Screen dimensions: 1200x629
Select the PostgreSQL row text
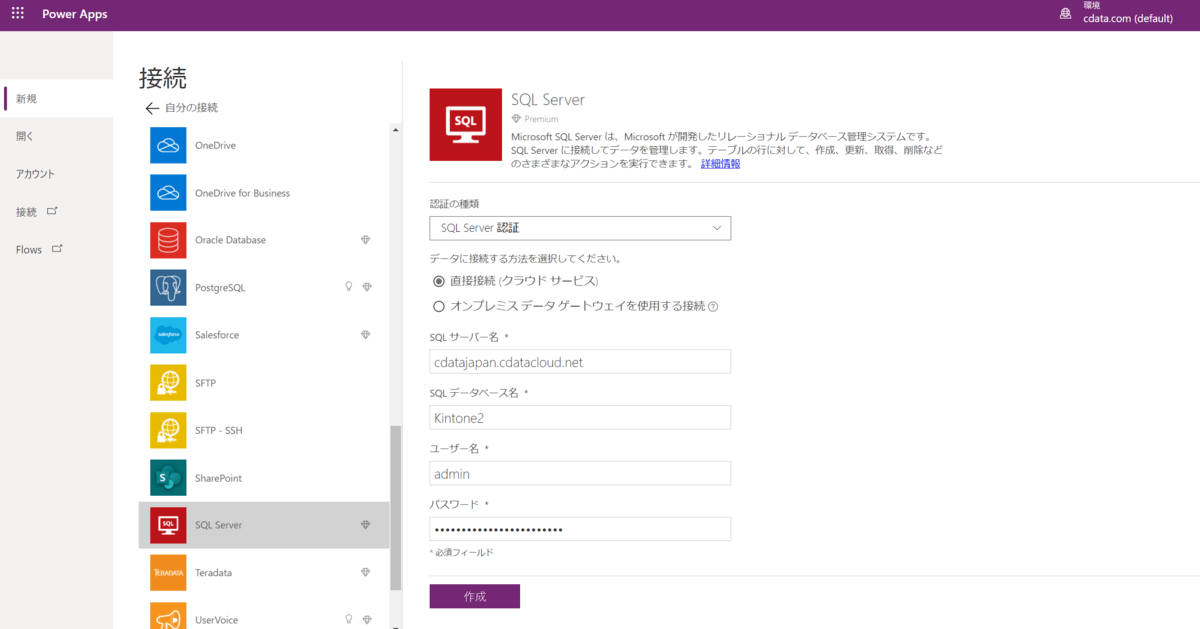[x=220, y=288]
